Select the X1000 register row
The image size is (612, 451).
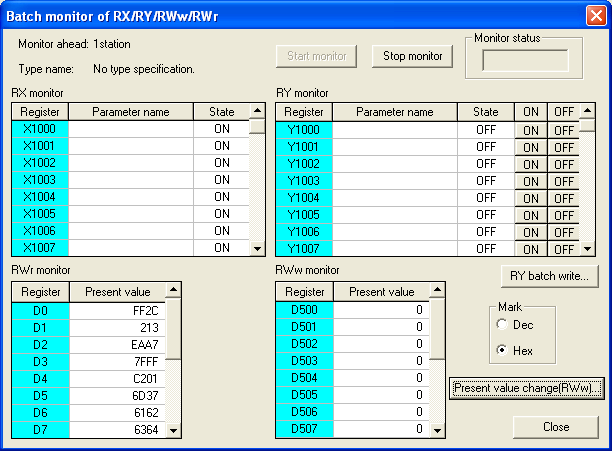(40, 130)
